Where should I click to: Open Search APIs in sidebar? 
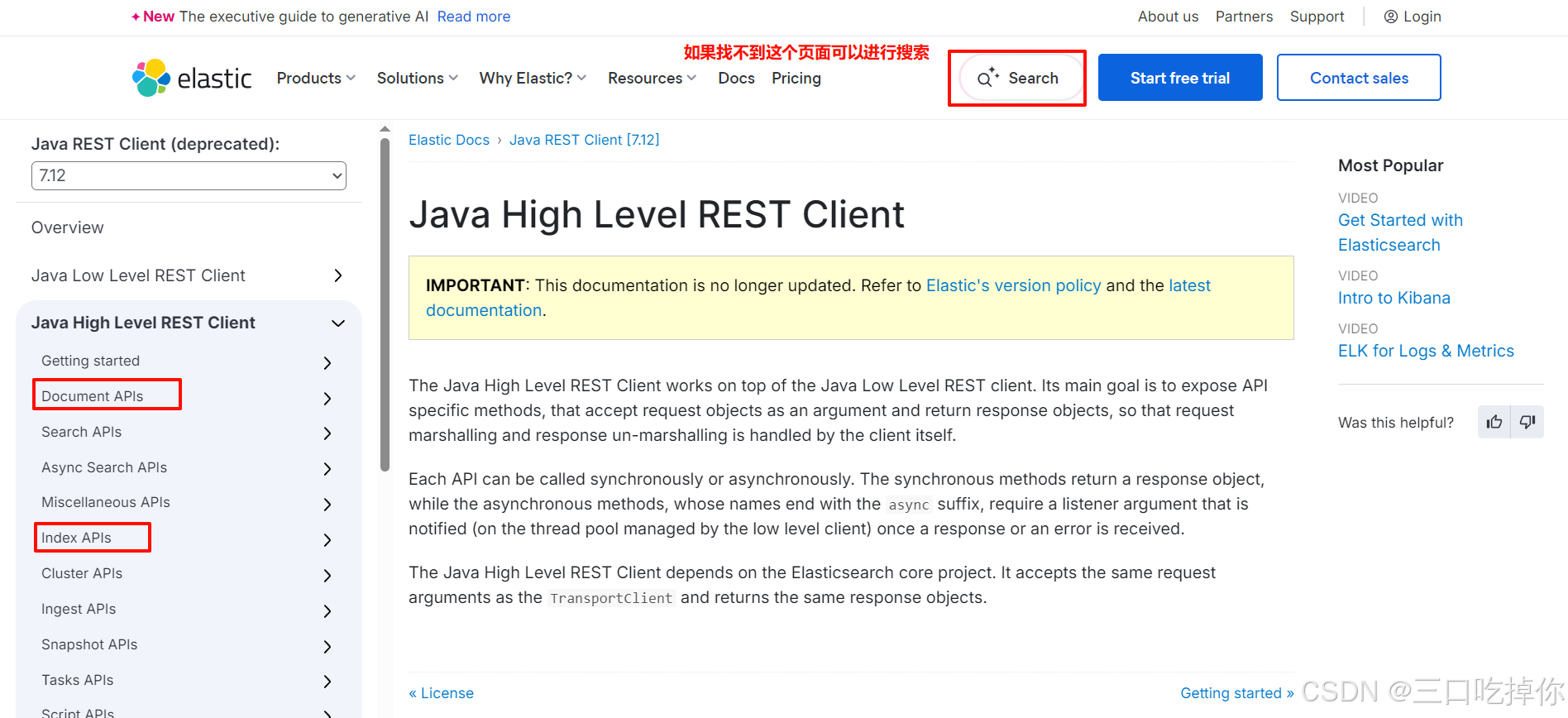pos(82,432)
